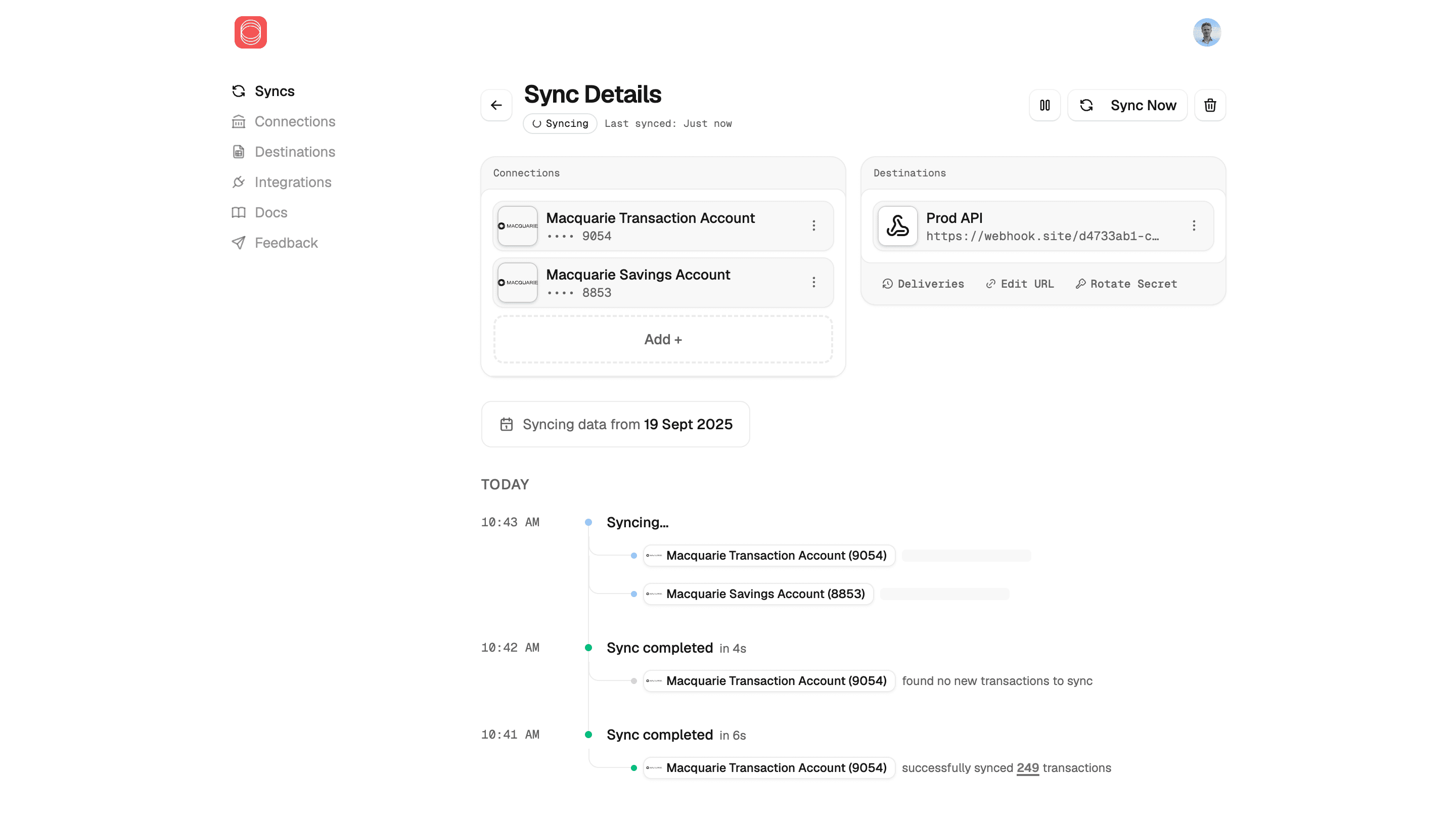View Deliveries for the Prod API destination

pyautogui.click(x=924, y=284)
